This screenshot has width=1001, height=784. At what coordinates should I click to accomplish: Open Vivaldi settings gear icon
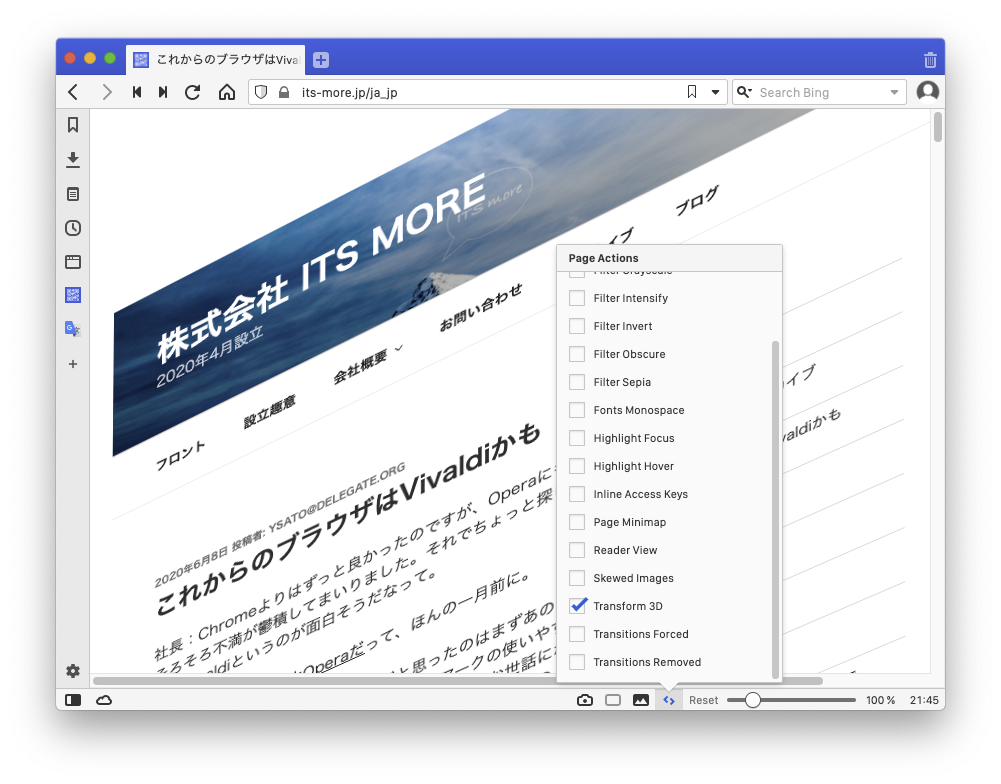73,671
